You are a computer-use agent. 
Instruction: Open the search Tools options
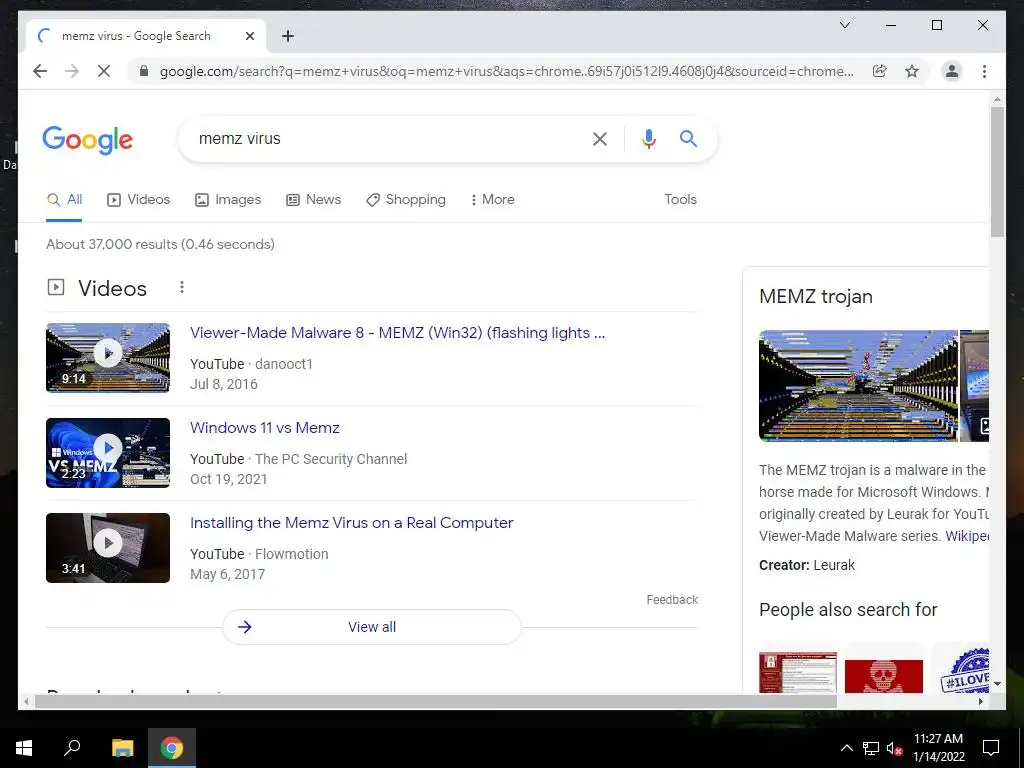(x=680, y=200)
